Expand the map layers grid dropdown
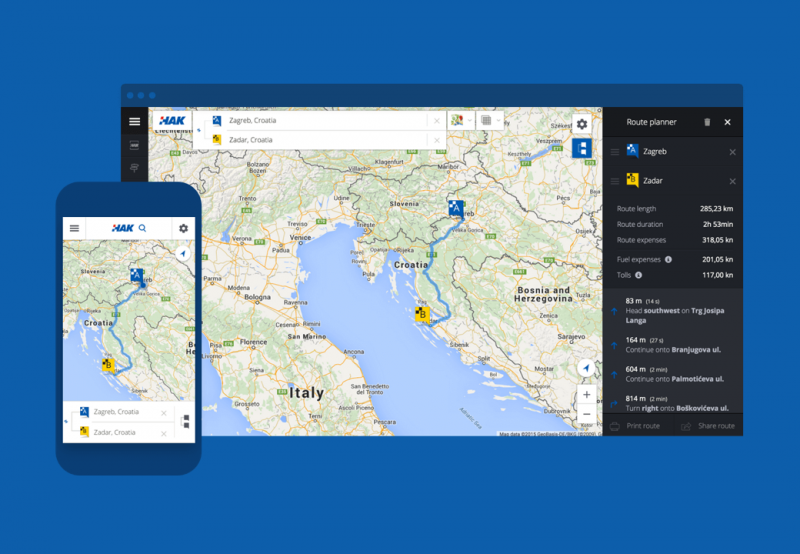The height and width of the screenshot is (554, 800). (489, 120)
